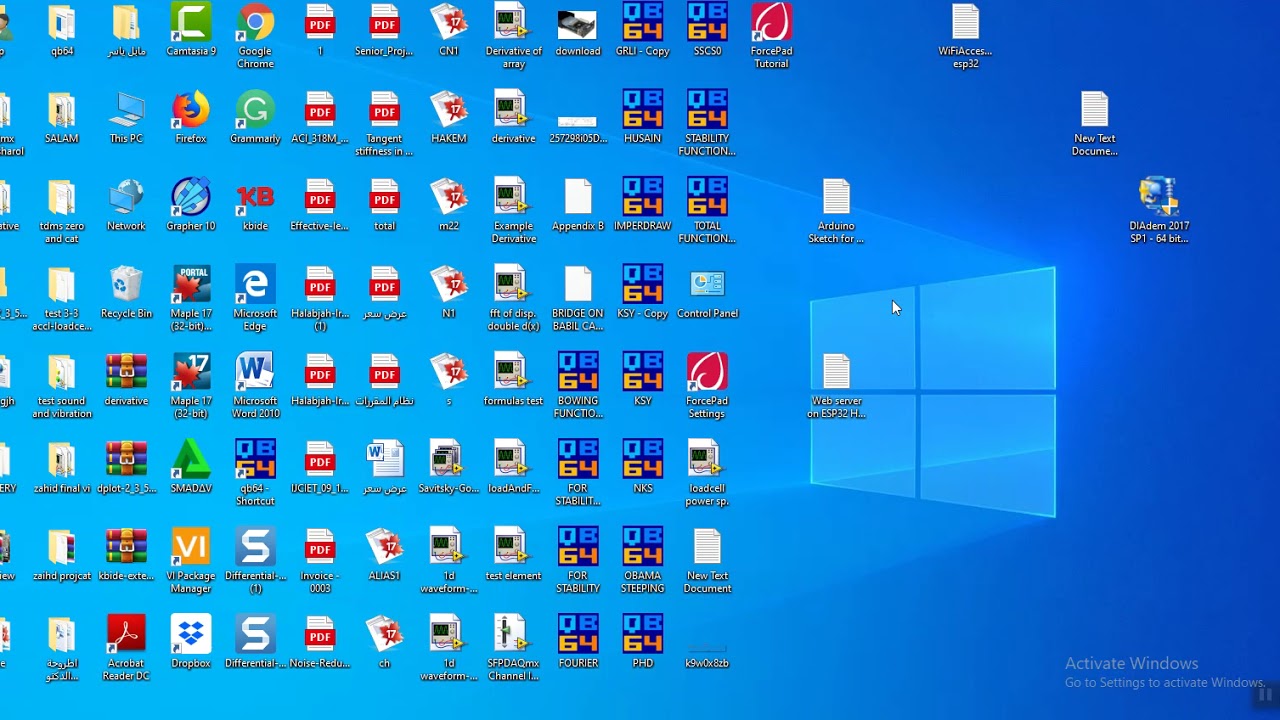Select the BOWING FUNCTIO... QB64 file

point(578,387)
